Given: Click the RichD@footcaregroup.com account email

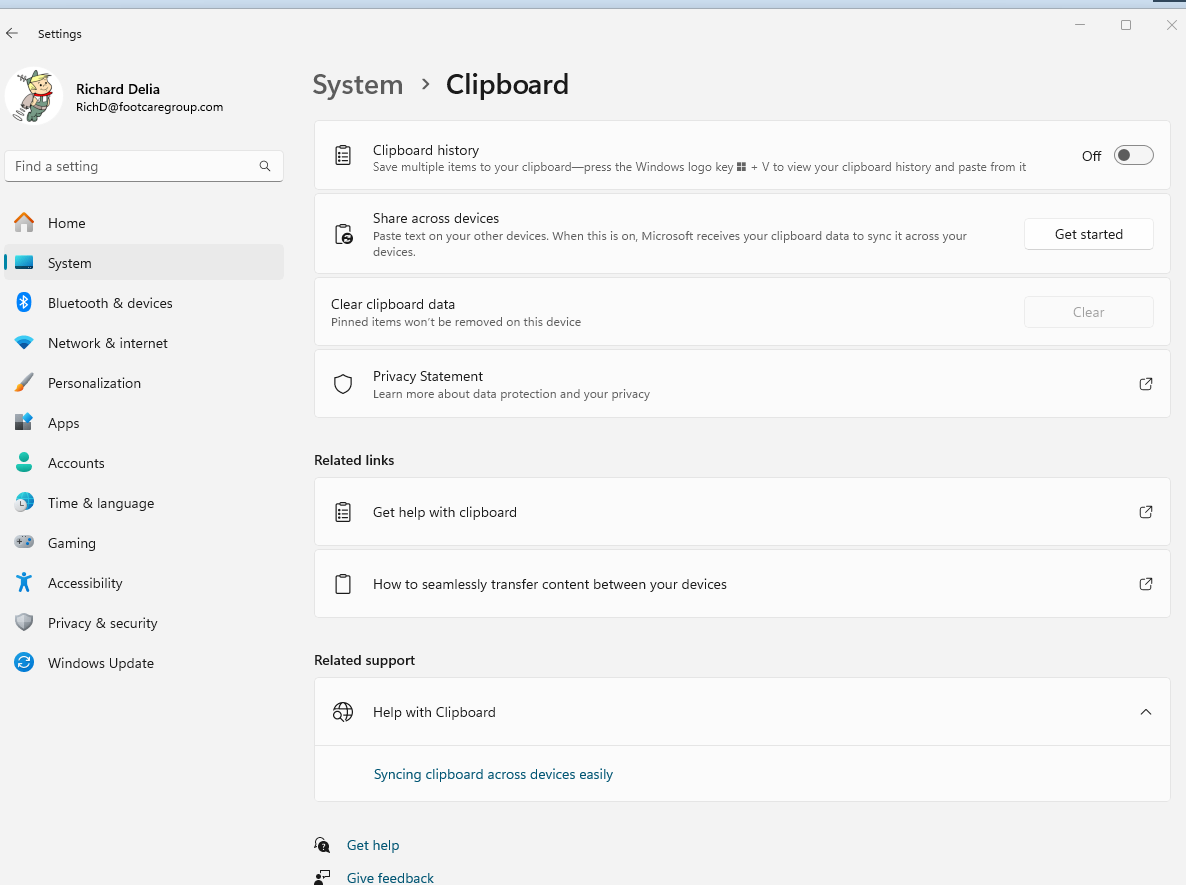Looking at the screenshot, I should click(x=150, y=107).
